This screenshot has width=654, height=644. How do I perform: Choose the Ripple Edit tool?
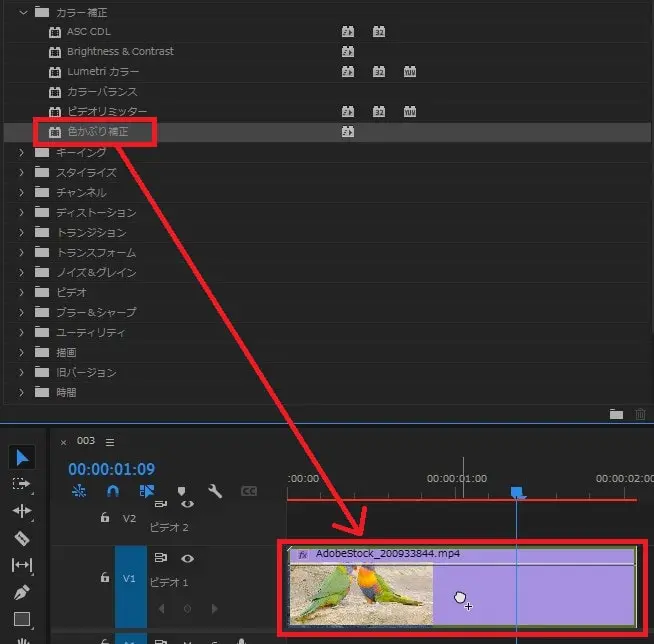[22, 511]
